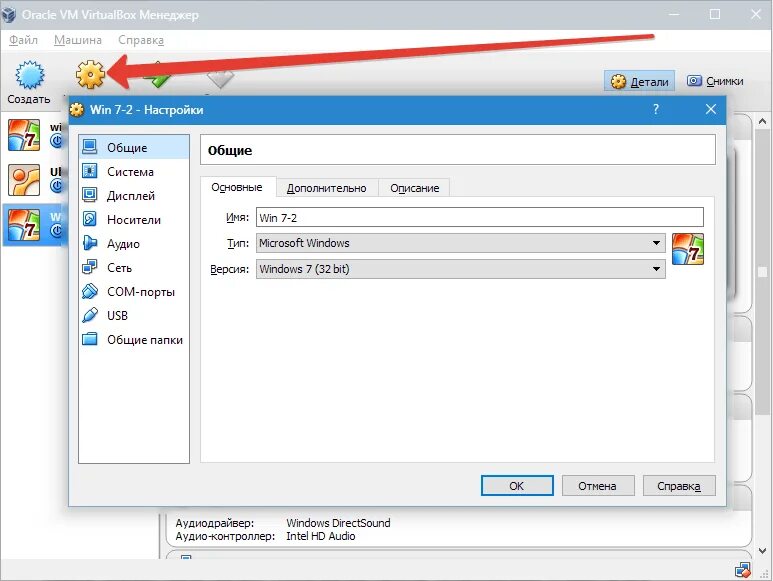773x581 pixels.
Task: Click the Intel HD Audio controller value
Action: 320,536
